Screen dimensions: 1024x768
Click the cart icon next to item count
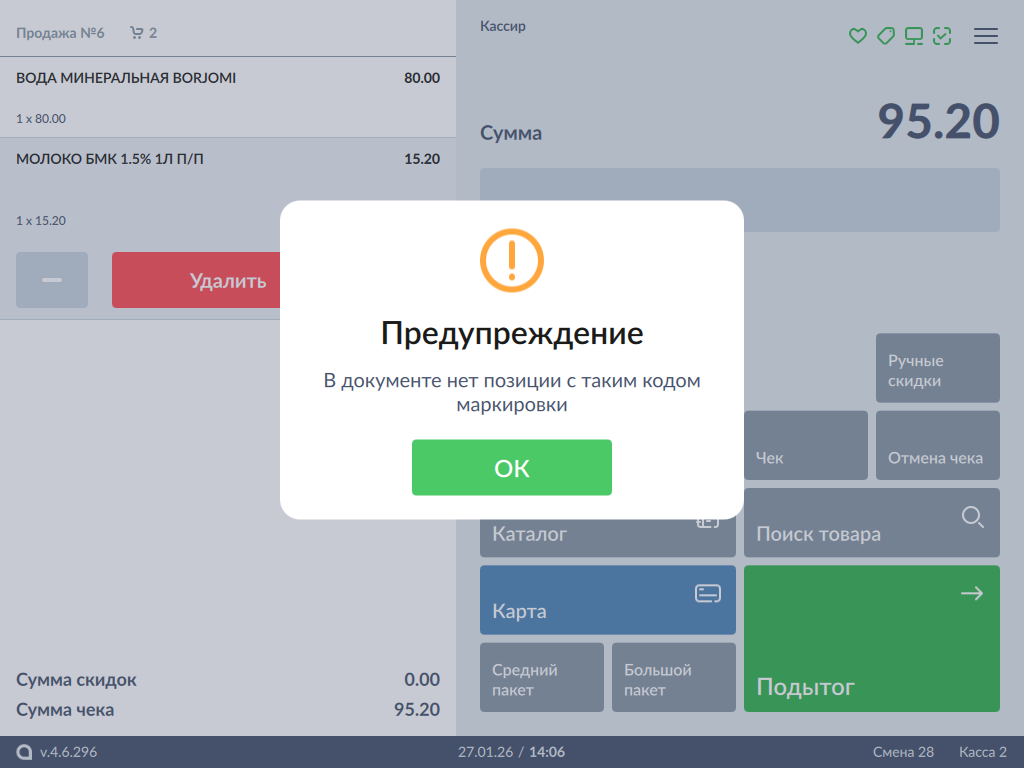tap(137, 33)
